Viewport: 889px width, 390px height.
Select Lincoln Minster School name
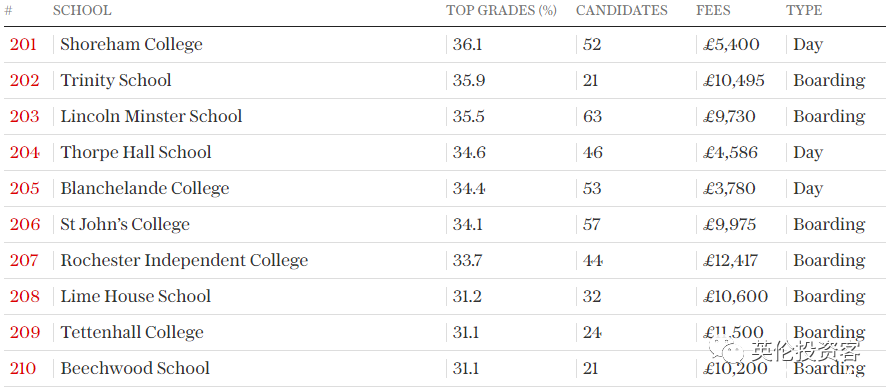pyautogui.click(x=151, y=116)
